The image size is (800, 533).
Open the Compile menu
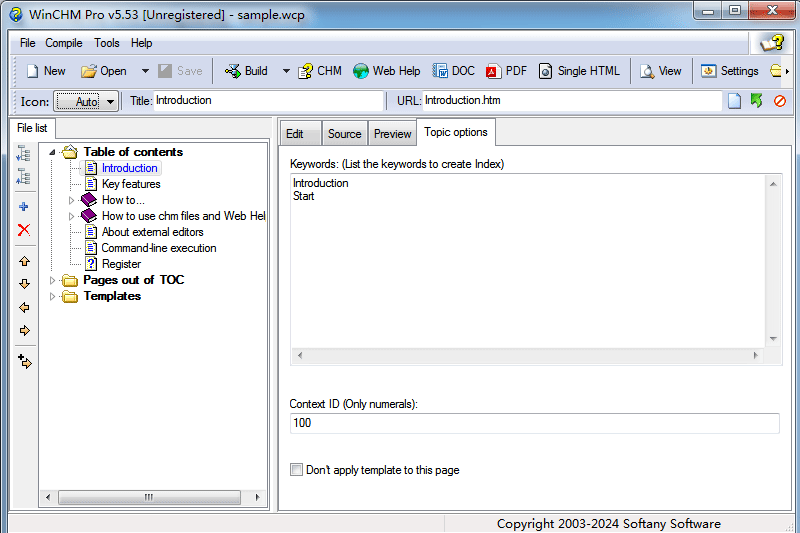[64, 43]
